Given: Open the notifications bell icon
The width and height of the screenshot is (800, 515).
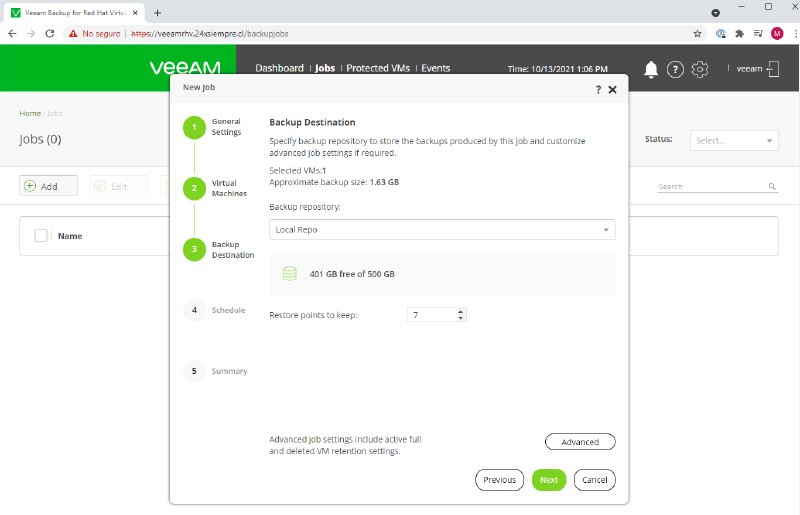Looking at the screenshot, I should [651, 69].
